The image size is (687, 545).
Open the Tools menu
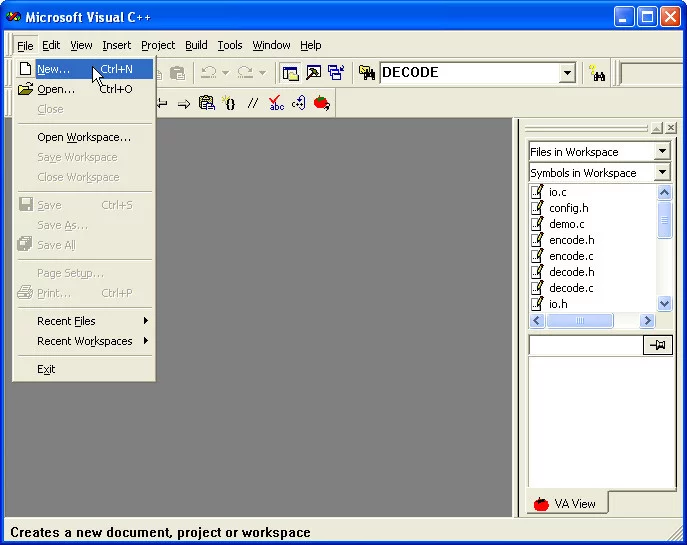[230, 45]
